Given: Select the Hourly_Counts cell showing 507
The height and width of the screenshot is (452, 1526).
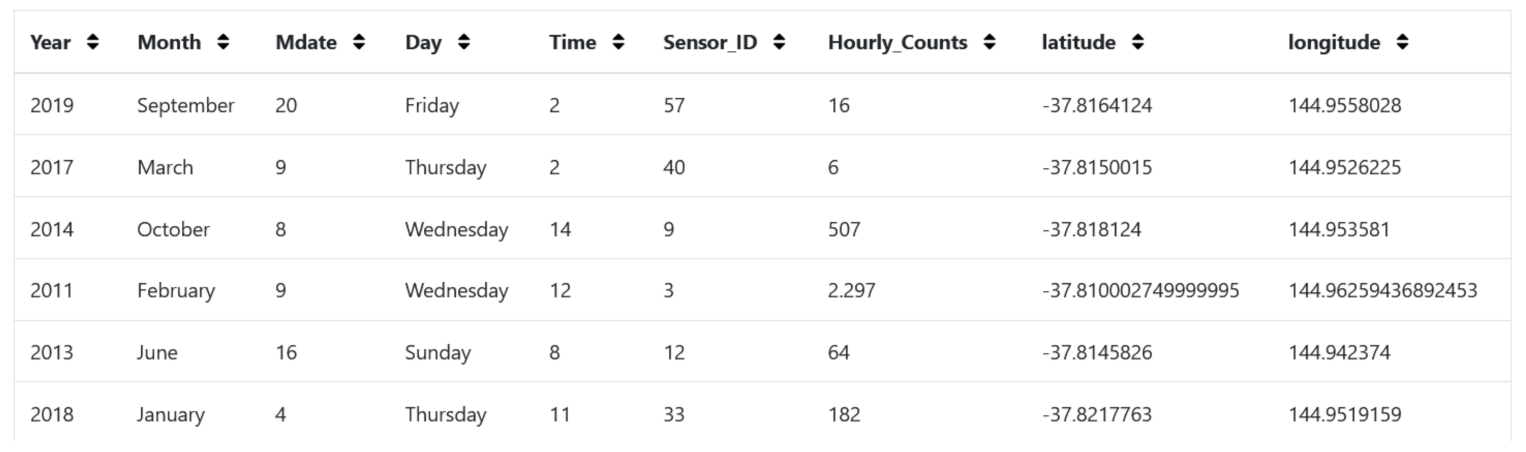Looking at the screenshot, I should [843, 229].
